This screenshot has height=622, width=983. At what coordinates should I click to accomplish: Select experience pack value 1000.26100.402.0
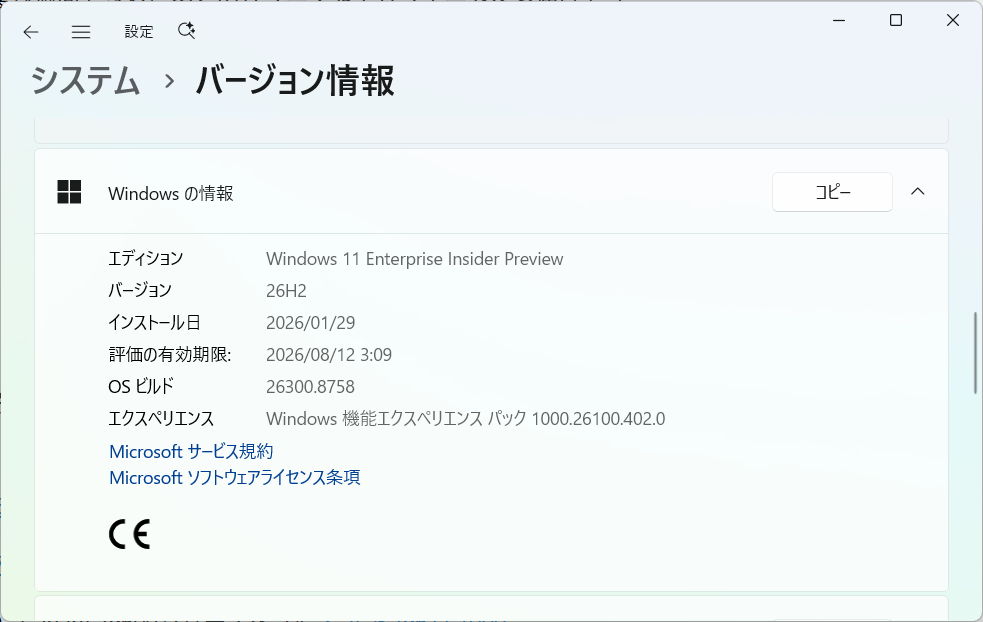[598, 419]
